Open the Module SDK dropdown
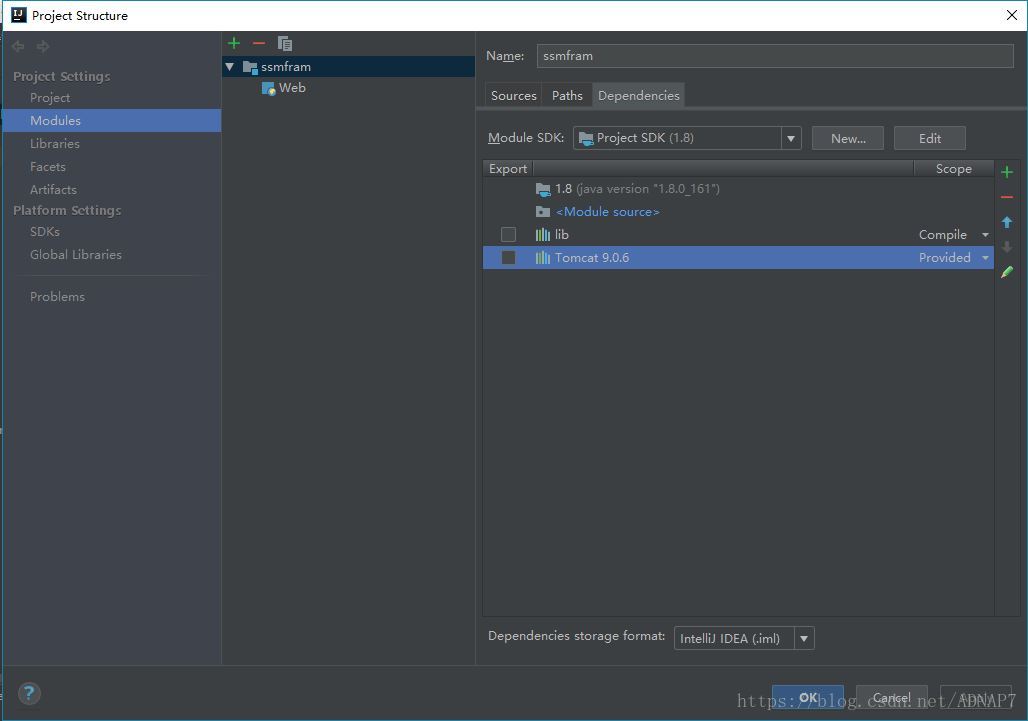Image resolution: width=1028 pixels, height=721 pixels. 791,138
